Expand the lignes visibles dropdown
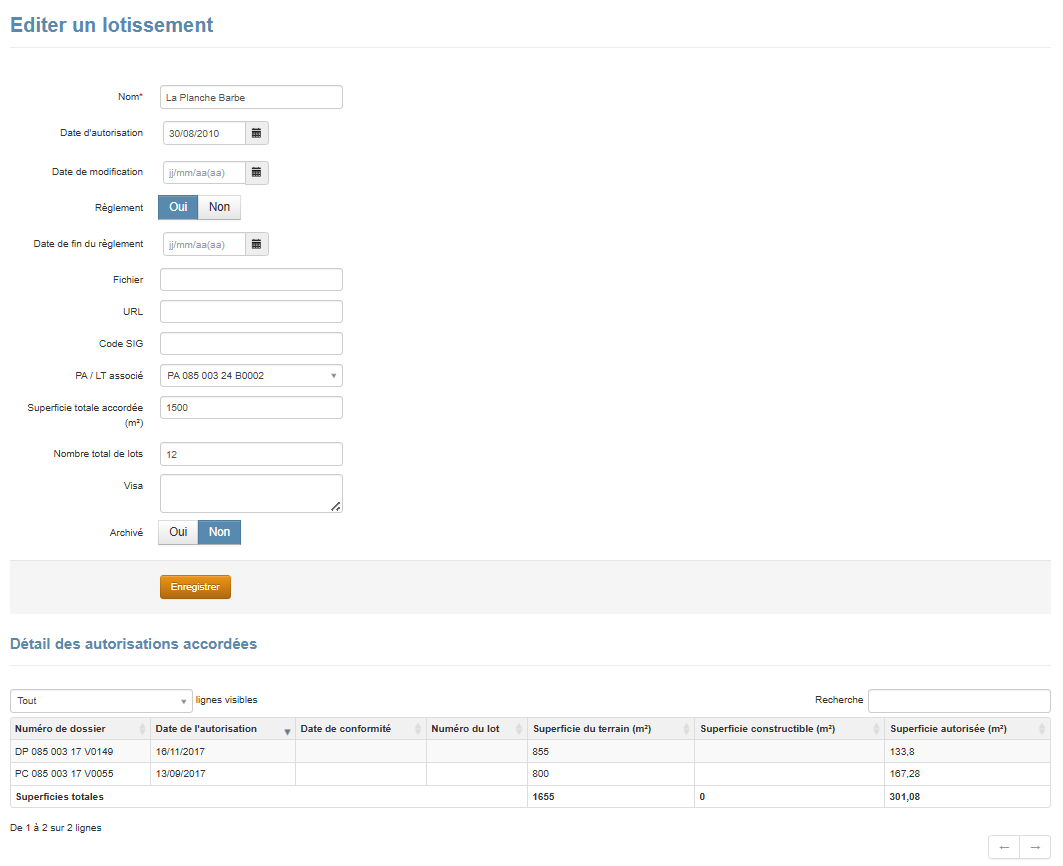 (x=101, y=701)
